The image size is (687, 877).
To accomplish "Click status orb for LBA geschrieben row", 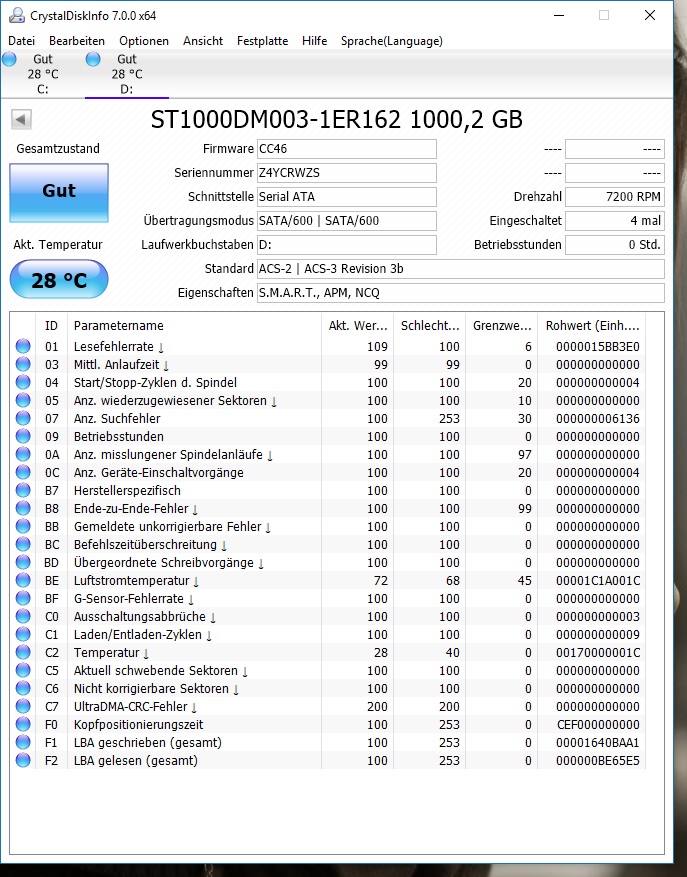I will click(x=23, y=742).
